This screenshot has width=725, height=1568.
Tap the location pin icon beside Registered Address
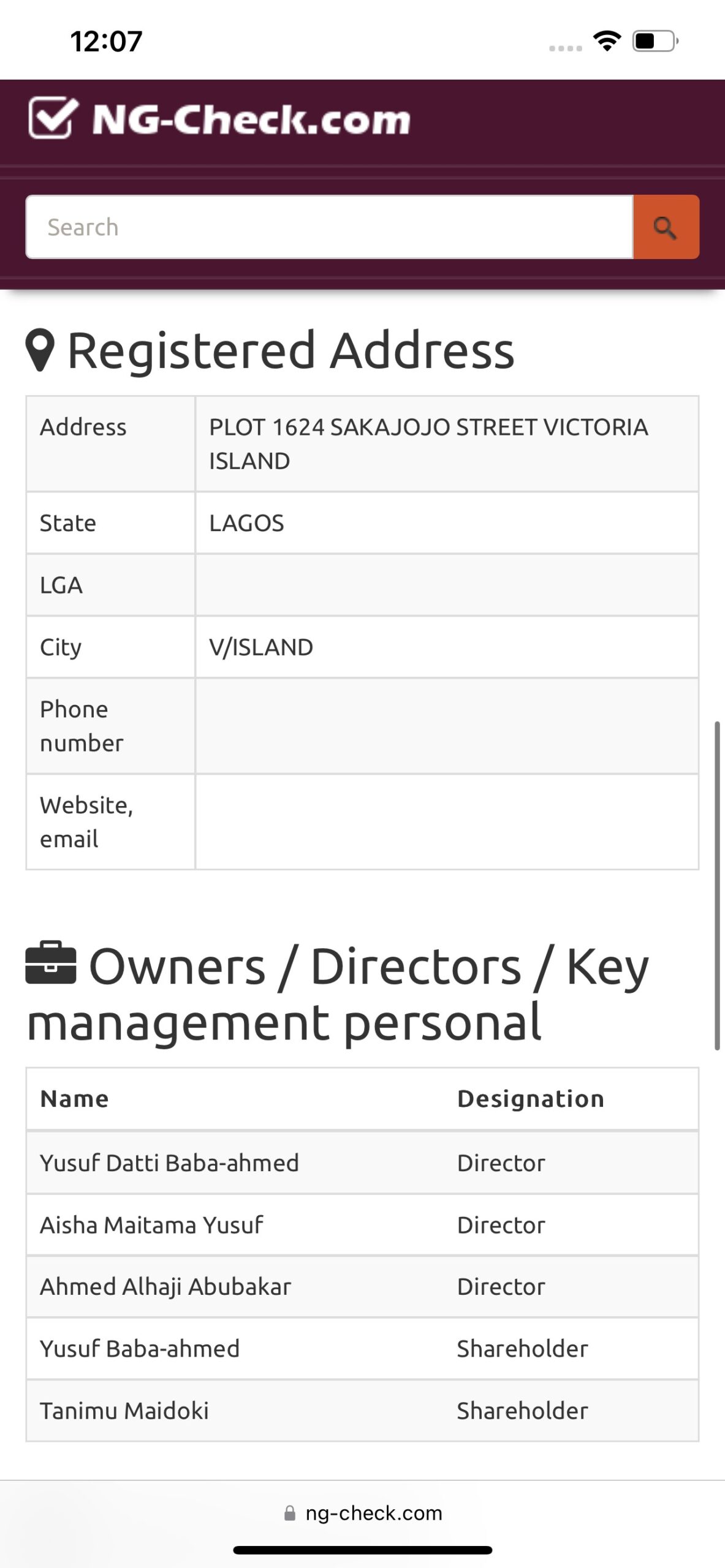pos(40,350)
